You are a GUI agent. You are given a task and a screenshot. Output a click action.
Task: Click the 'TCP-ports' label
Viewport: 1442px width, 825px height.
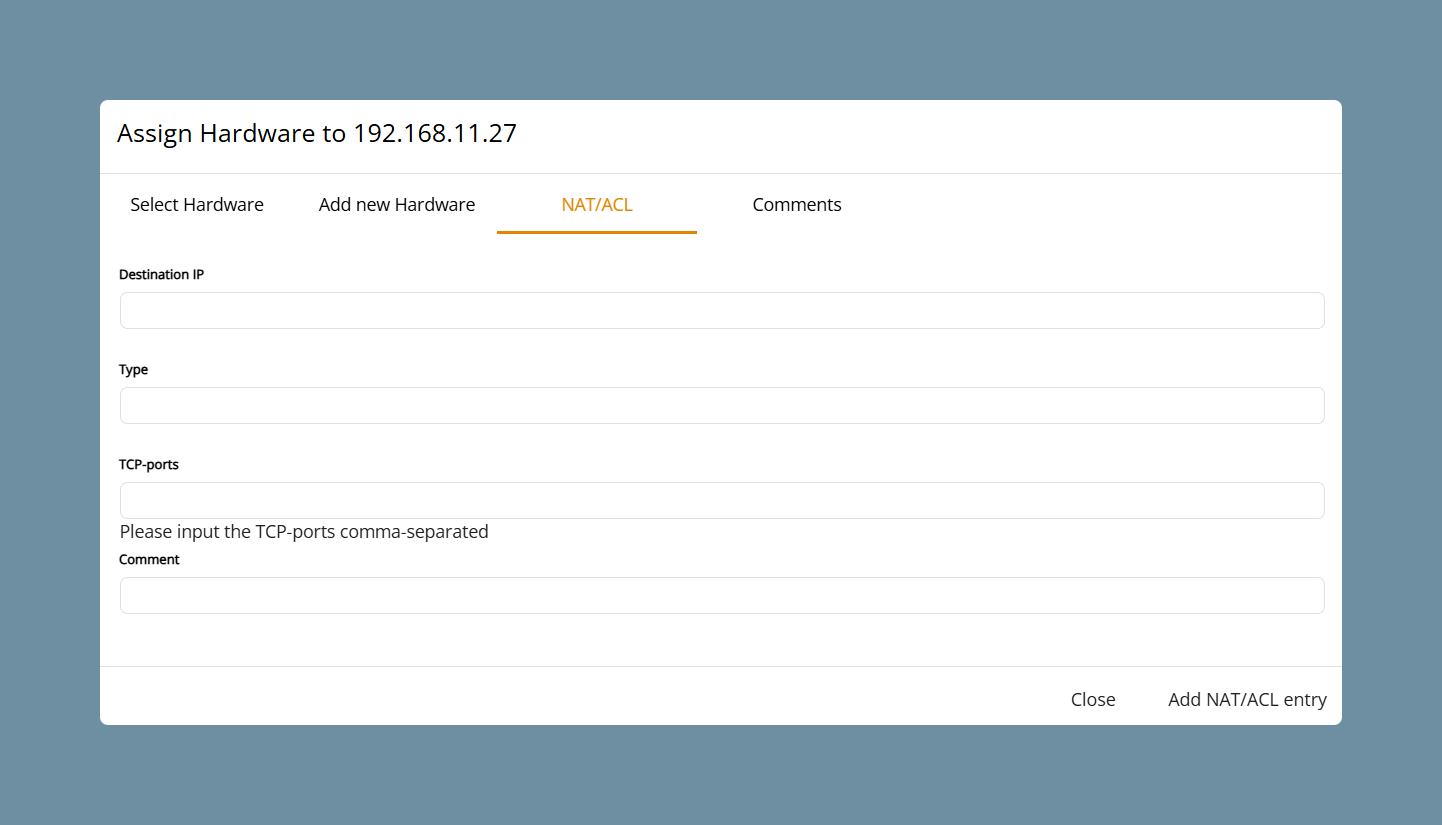coord(149,464)
